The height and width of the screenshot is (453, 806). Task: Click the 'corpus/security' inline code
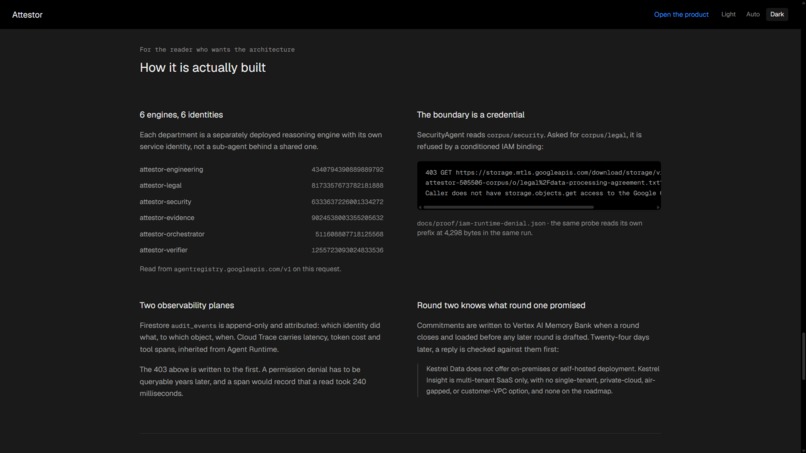[515, 135]
